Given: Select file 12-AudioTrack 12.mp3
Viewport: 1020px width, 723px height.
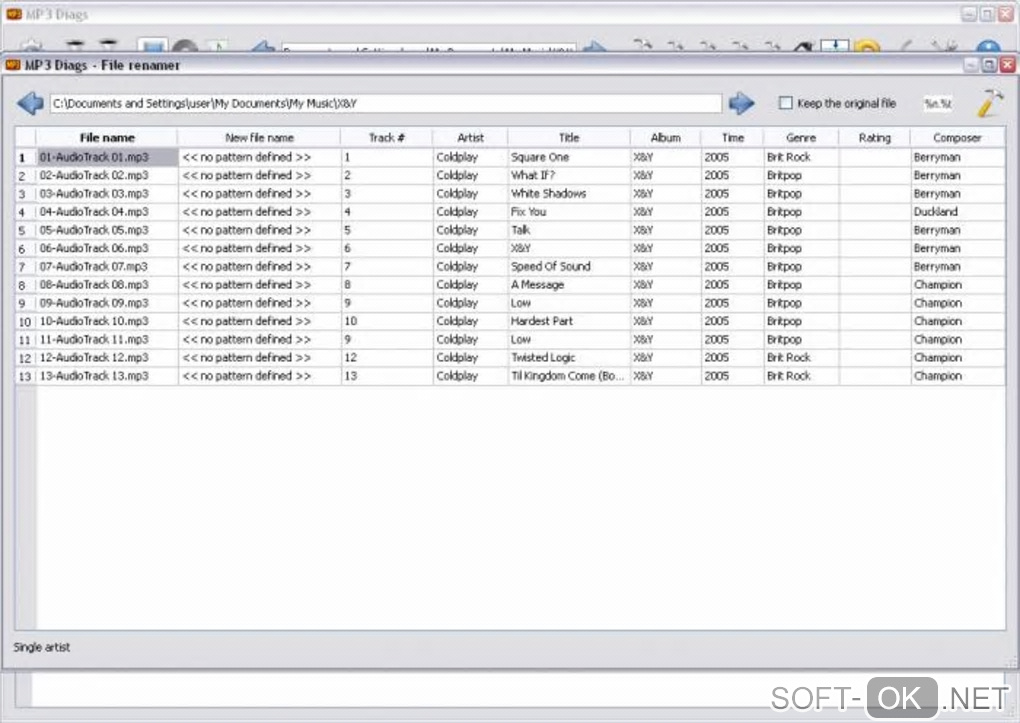Looking at the screenshot, I should coord(107,357).
